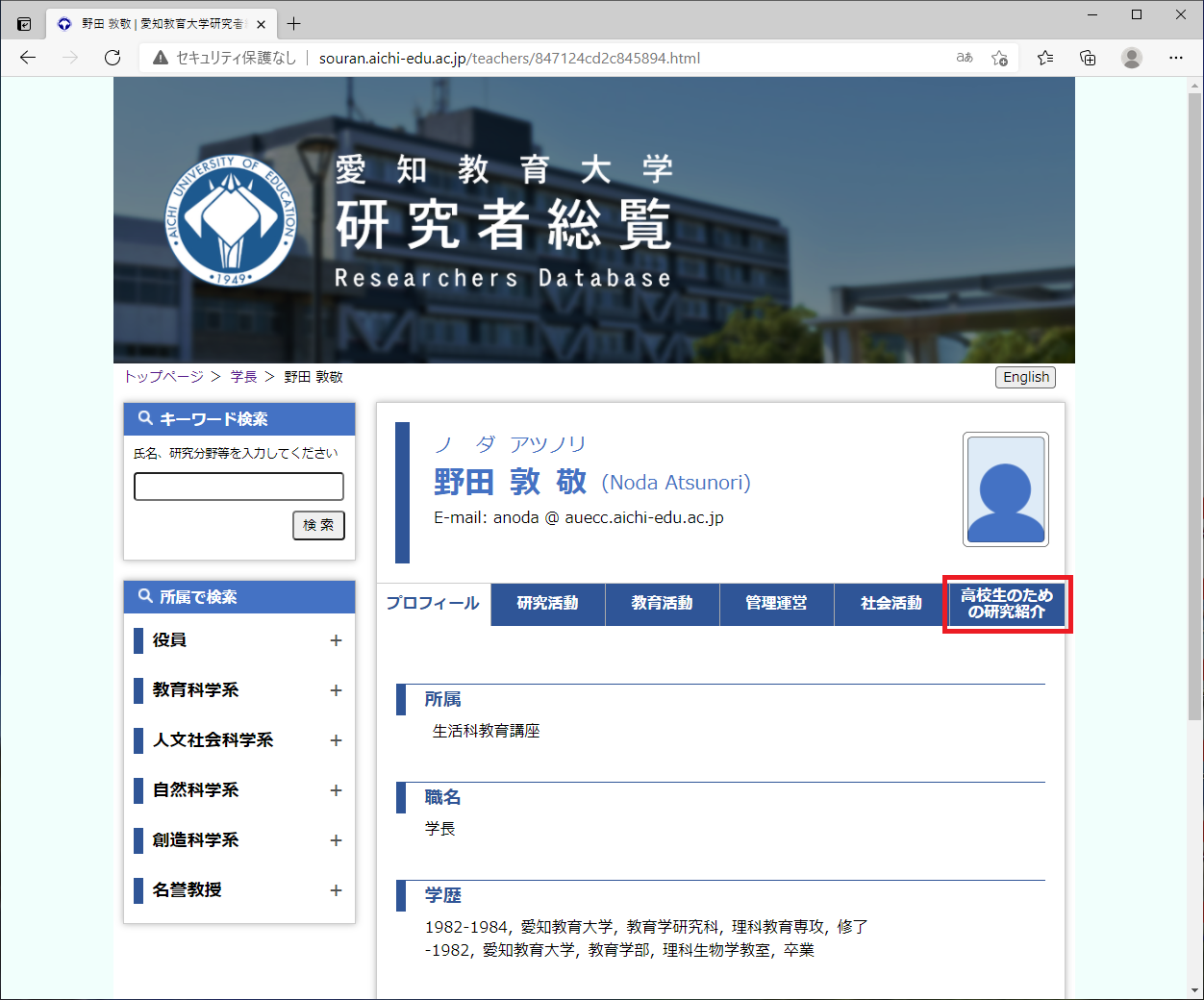
Task: Open the read aloud / translate icon
Action: tap(965, 58)
